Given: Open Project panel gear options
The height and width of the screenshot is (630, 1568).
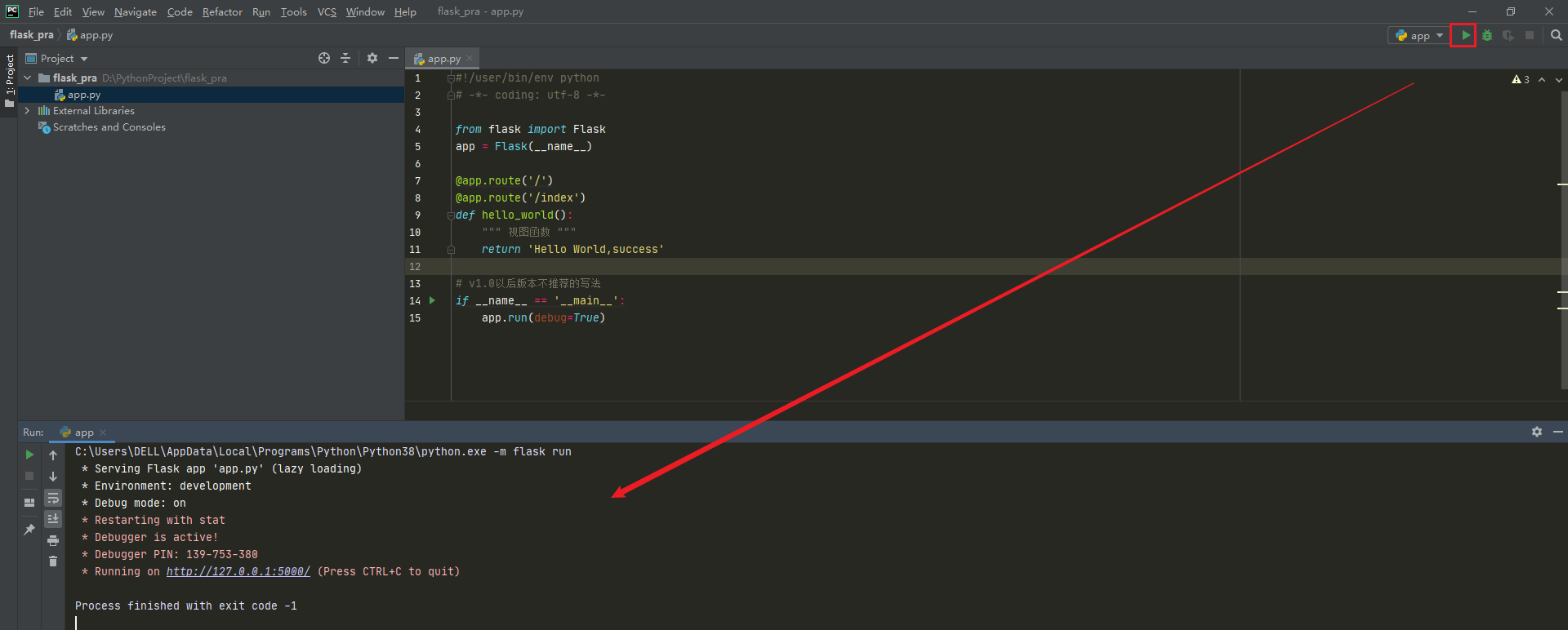Looking at the screenshot, I should (372, 58).
